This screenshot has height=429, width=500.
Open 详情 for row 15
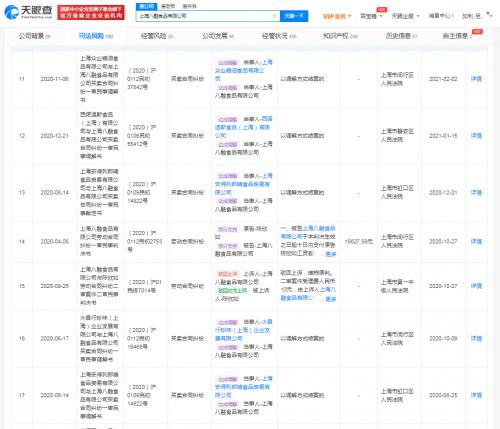[x=476, y=286]
